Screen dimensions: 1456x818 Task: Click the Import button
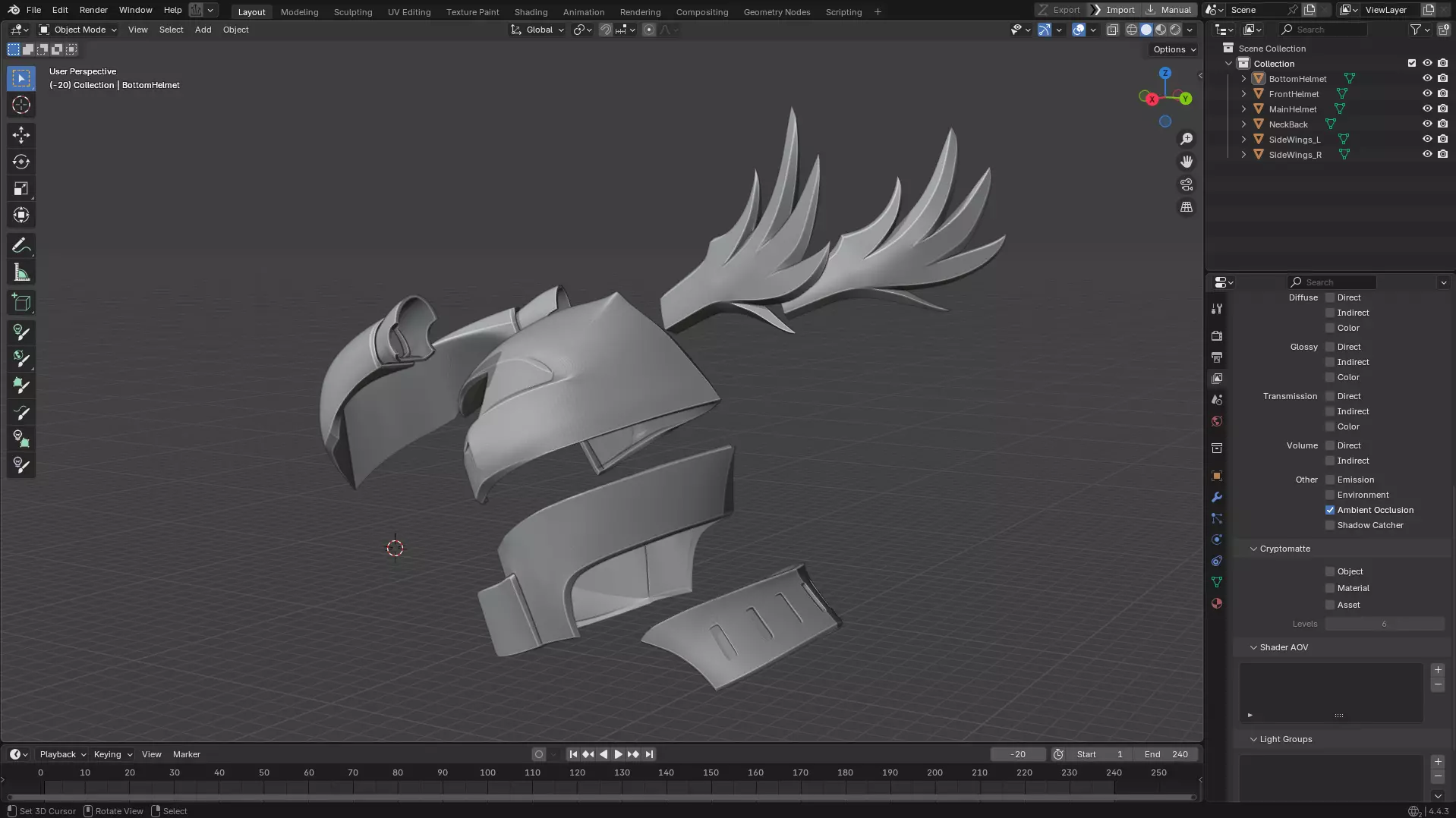[x=1113, y=10]
